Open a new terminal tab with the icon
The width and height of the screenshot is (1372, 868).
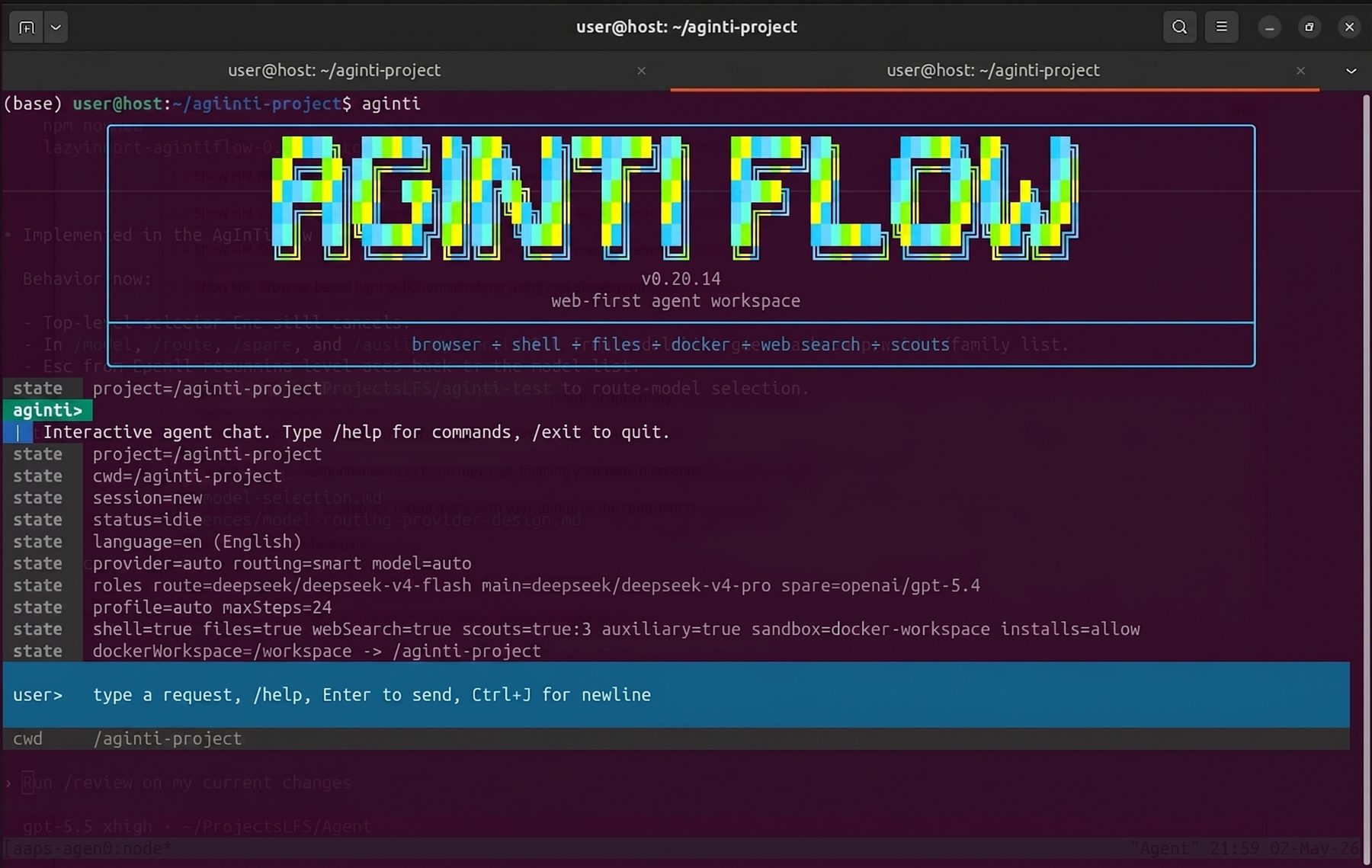(x=27, y=27)
